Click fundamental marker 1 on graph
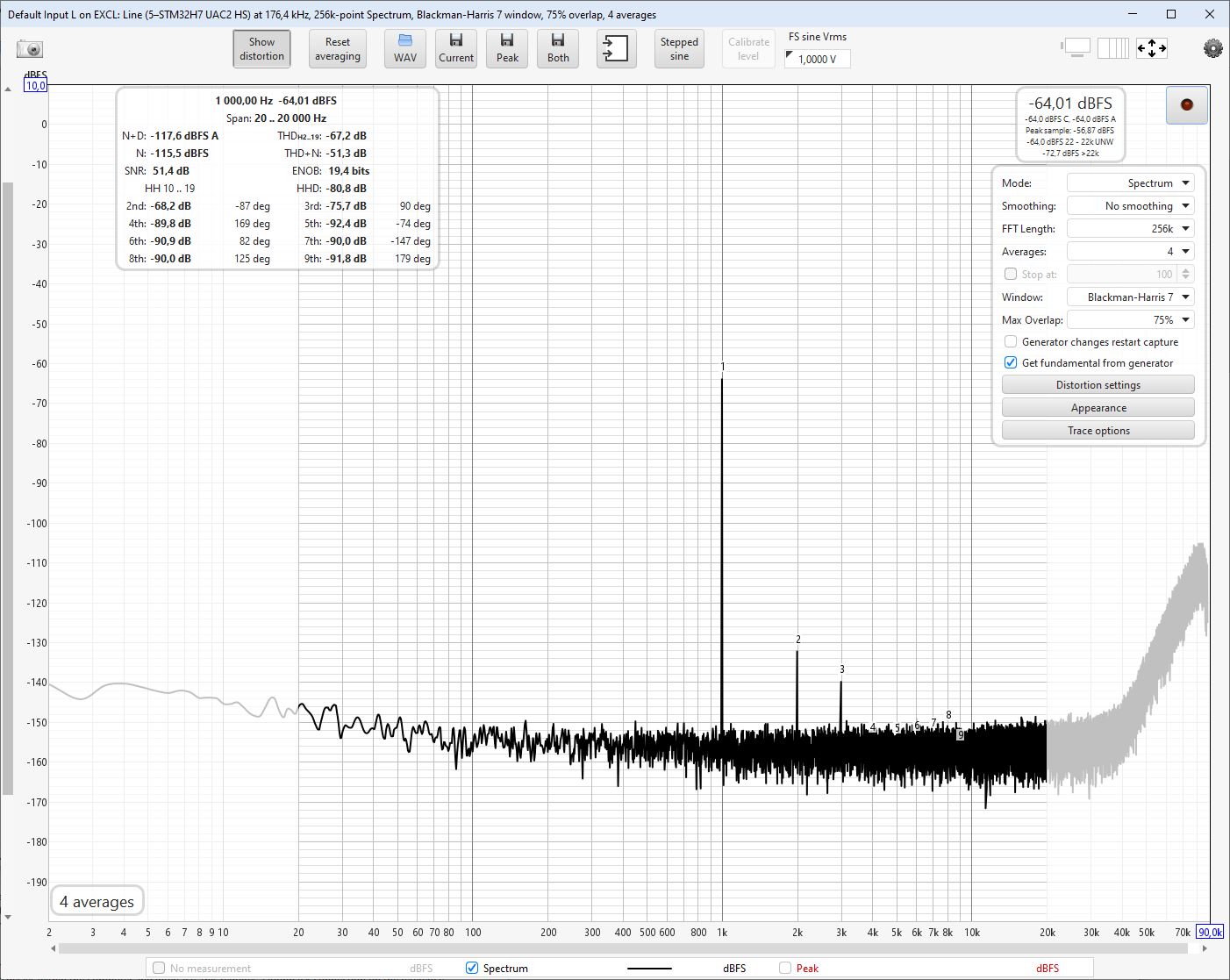 [x=723, y=367]
